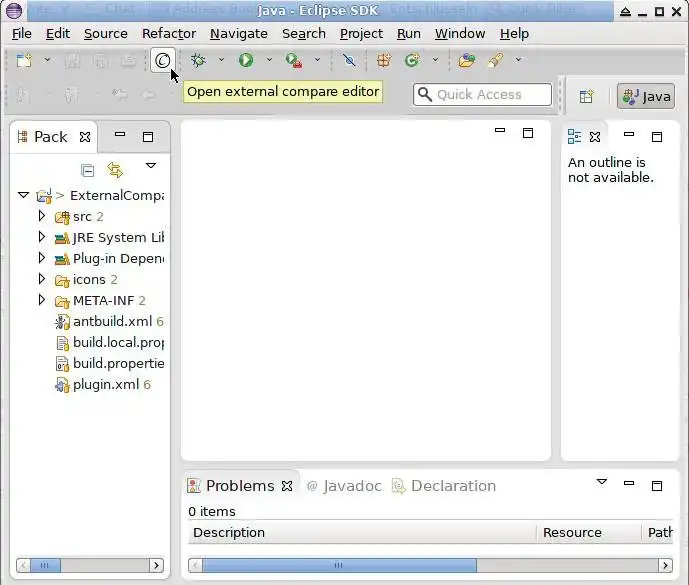
Task: Minimize the editor area
Action: click(x=500, y=130)
